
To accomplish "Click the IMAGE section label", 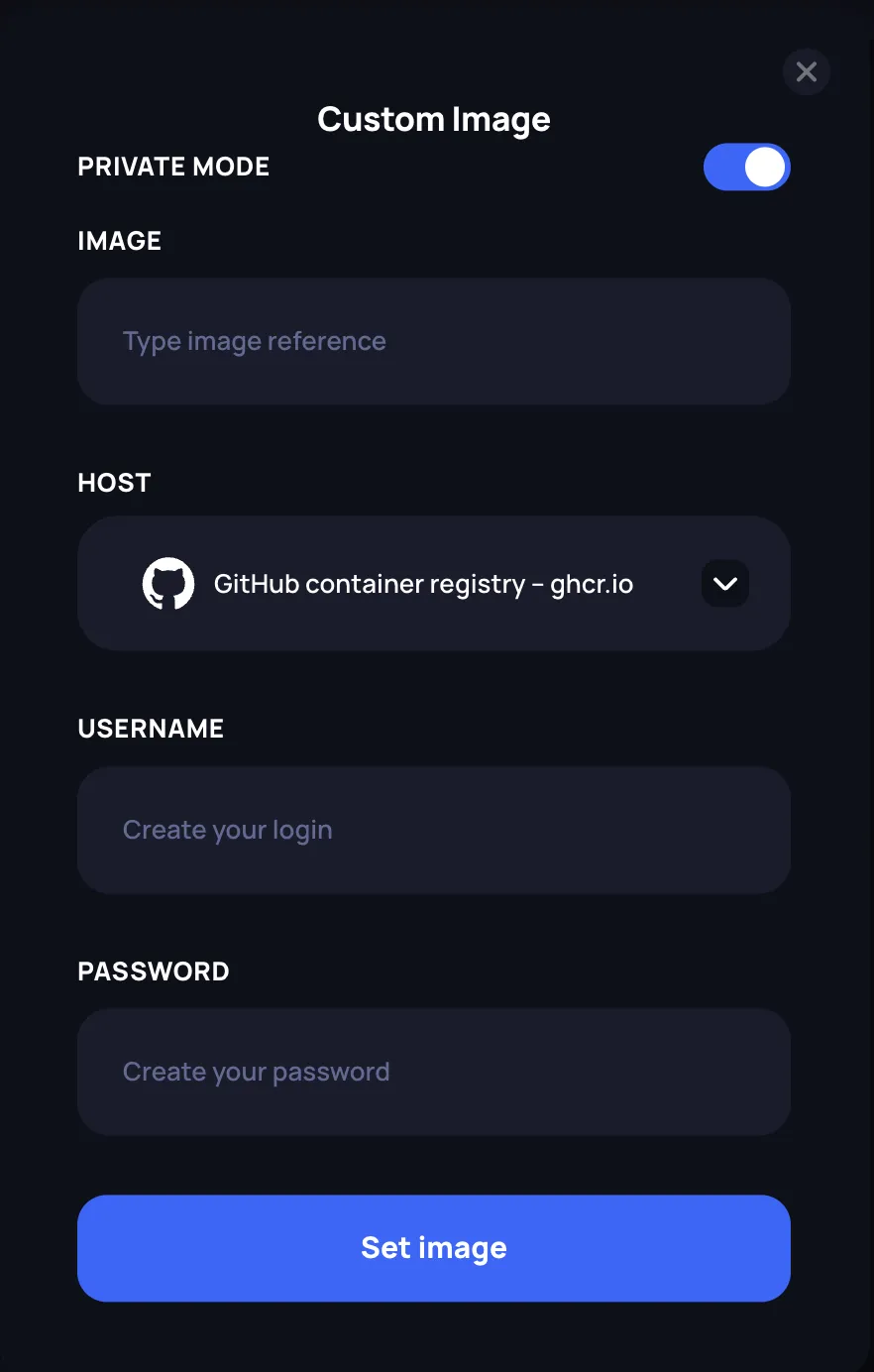I will coord(119,240).
